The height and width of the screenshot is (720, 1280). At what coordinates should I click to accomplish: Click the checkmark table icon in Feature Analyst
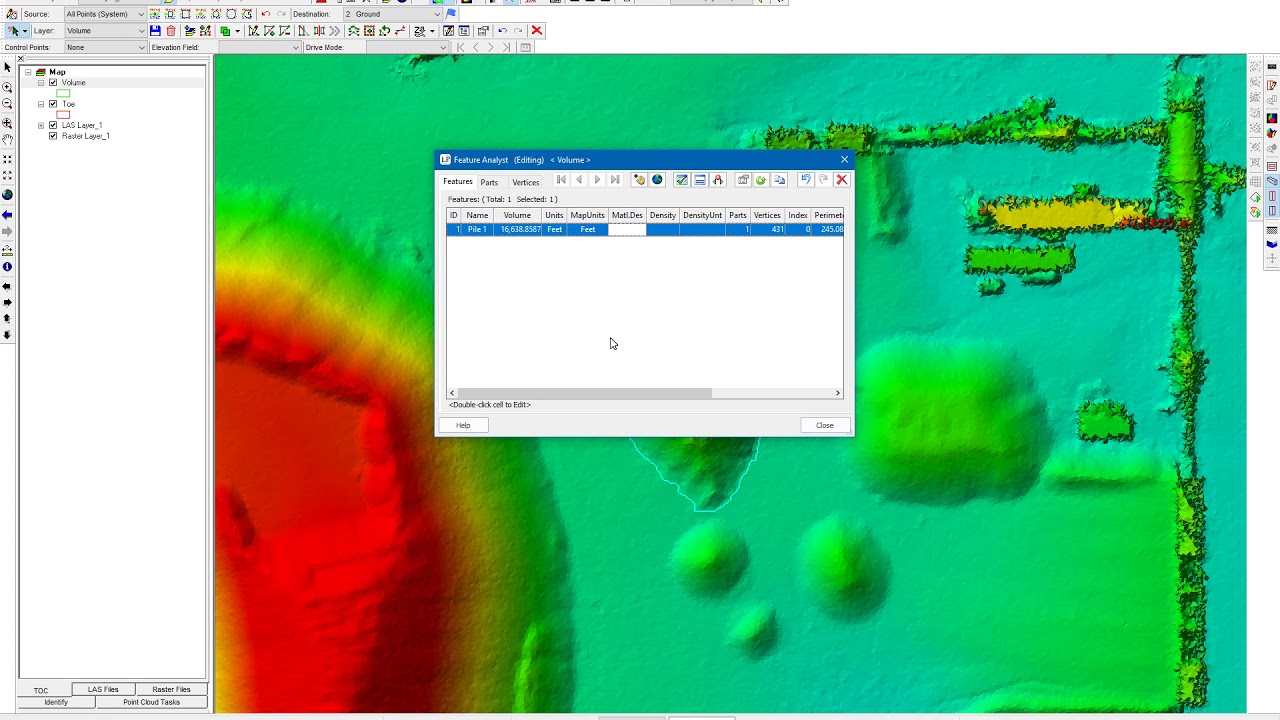point(682,180)
